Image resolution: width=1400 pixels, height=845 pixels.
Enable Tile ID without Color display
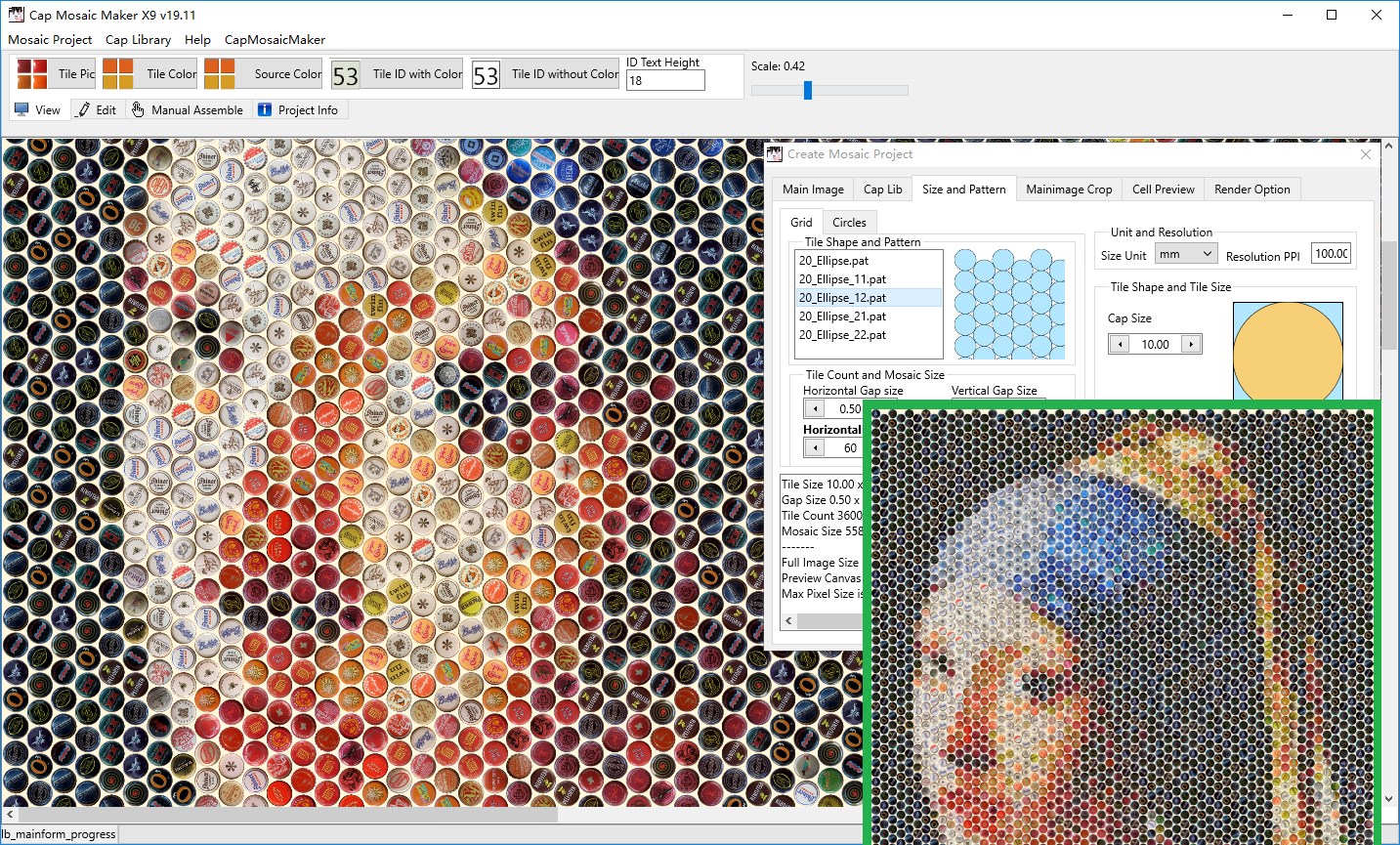(545, 74)
